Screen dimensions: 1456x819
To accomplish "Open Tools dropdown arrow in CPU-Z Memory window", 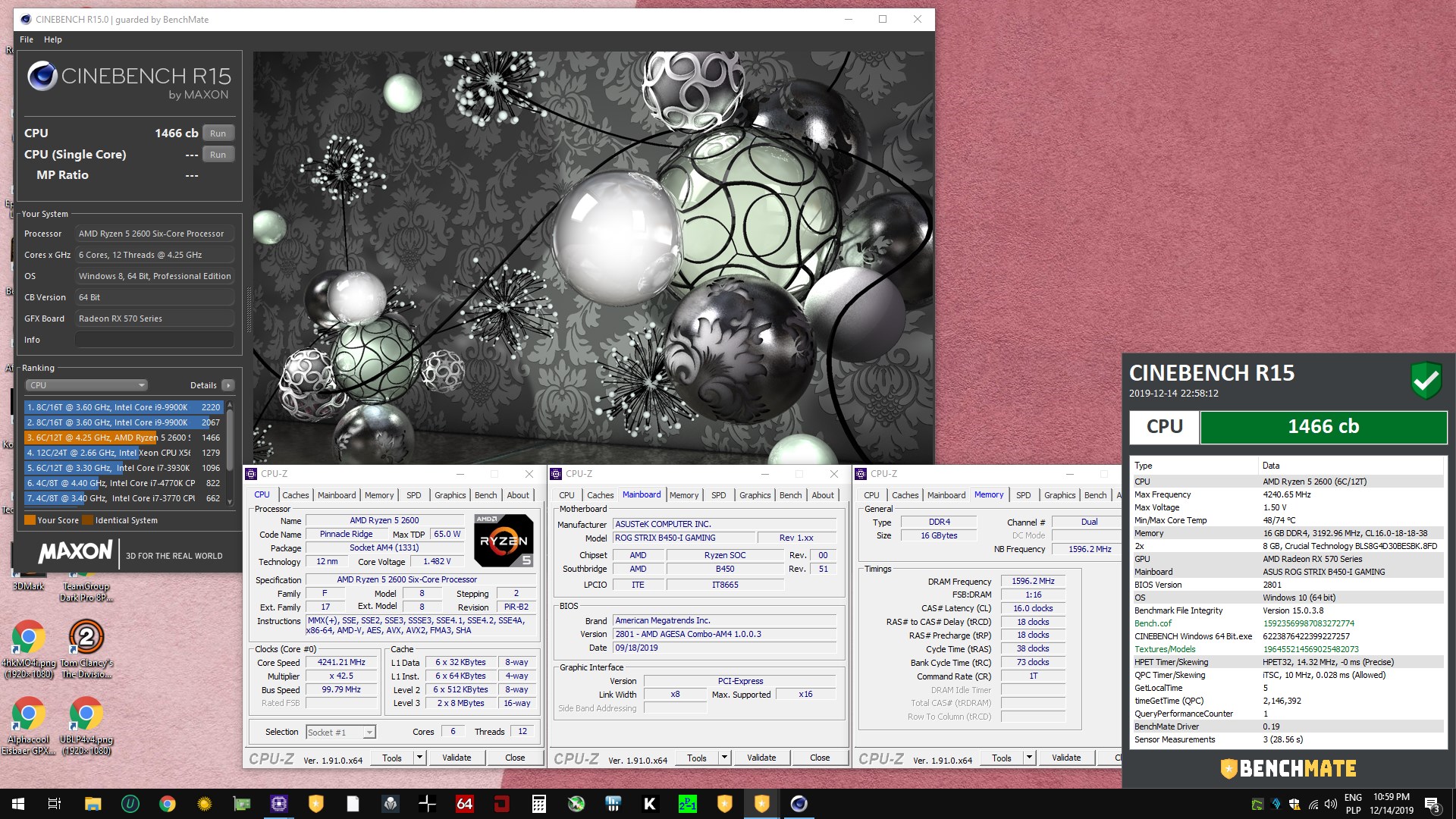I will pyautogui.click(x=1028, y=758).
